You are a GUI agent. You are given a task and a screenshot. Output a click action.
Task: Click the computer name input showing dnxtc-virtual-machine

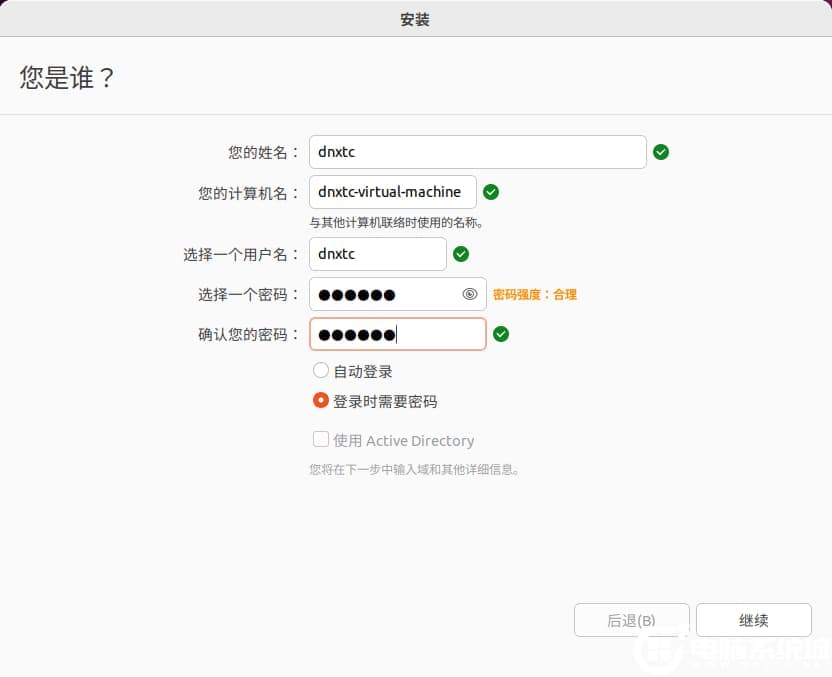tap(392, 191)
